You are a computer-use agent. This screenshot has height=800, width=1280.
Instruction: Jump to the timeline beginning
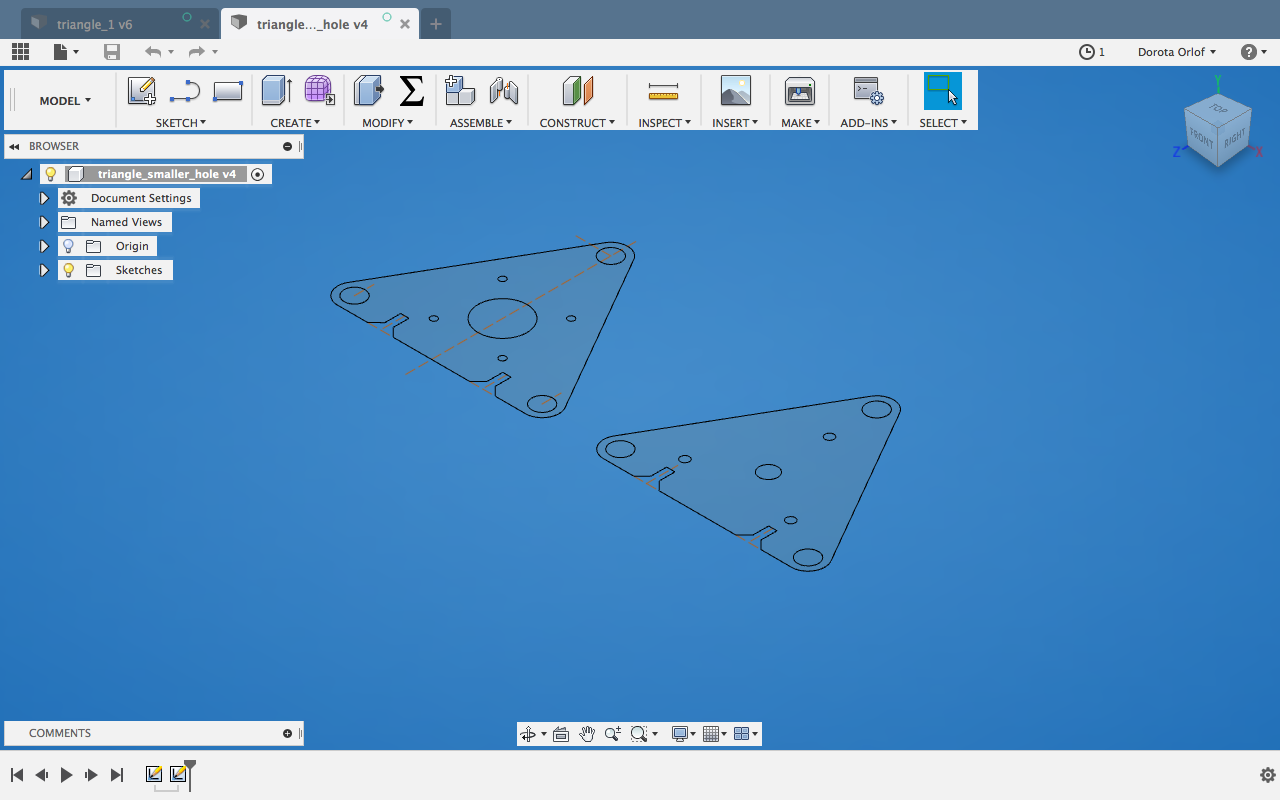pos(17,775)
